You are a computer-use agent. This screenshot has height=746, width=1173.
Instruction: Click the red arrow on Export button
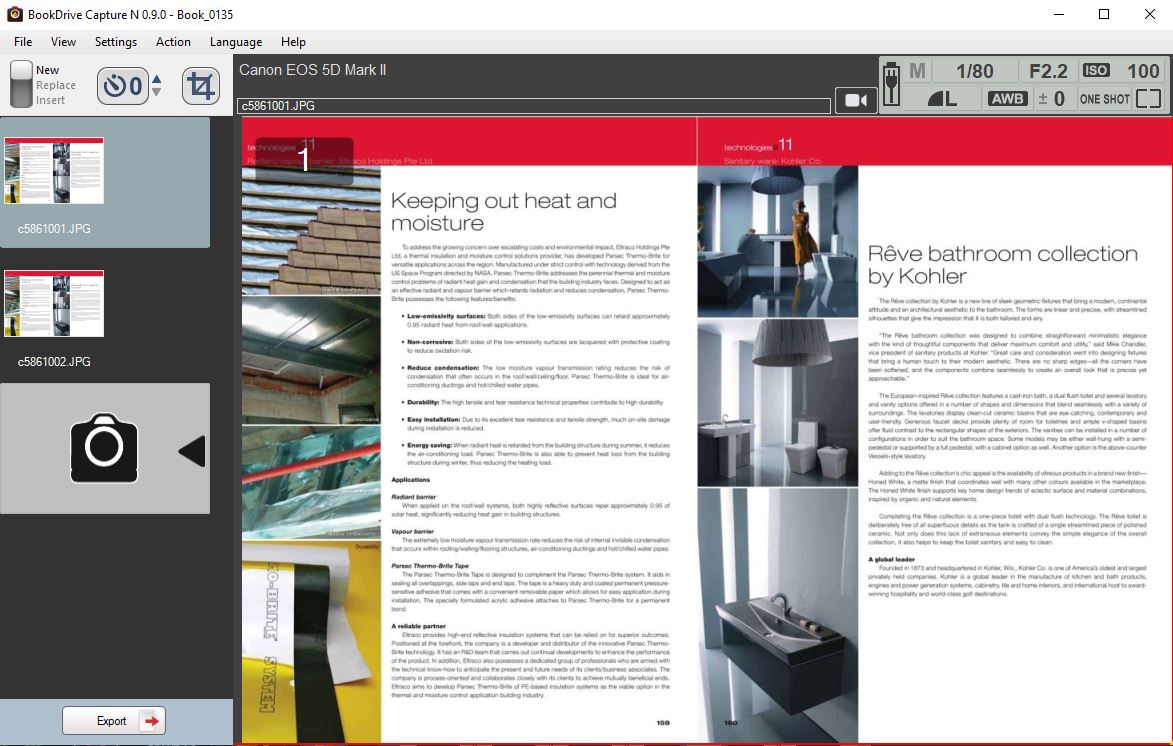click(152, 721)
